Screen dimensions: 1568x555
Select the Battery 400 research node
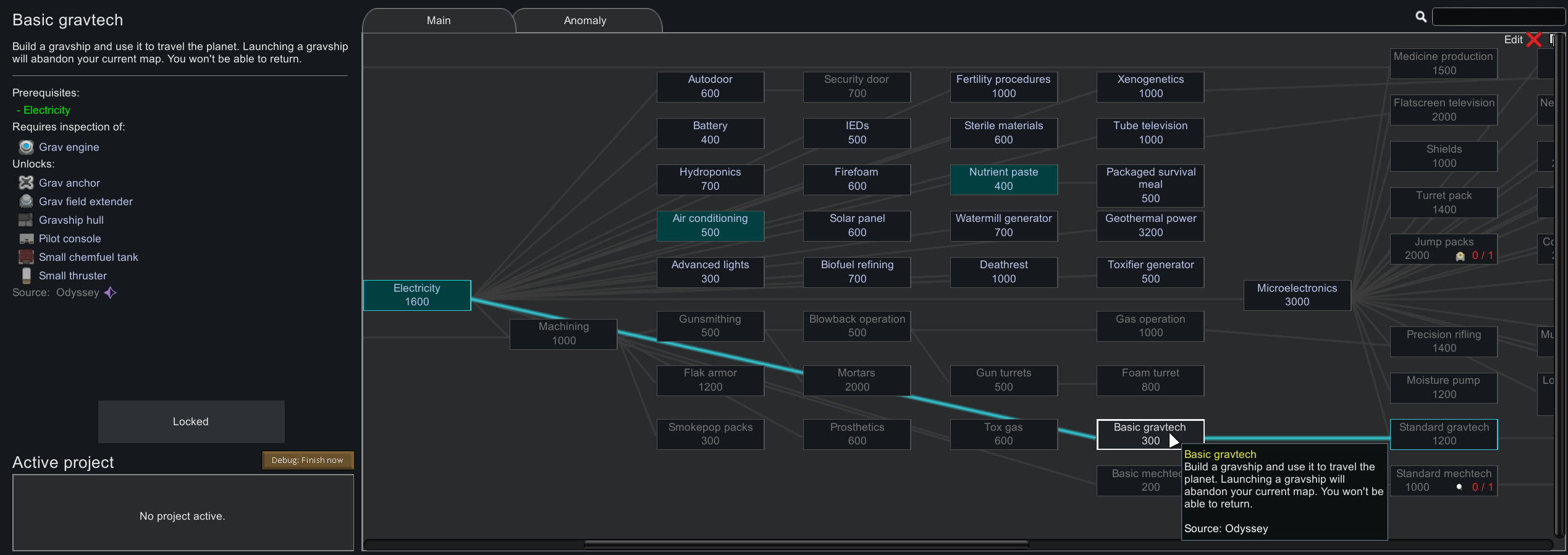click(x=710, y=133)
